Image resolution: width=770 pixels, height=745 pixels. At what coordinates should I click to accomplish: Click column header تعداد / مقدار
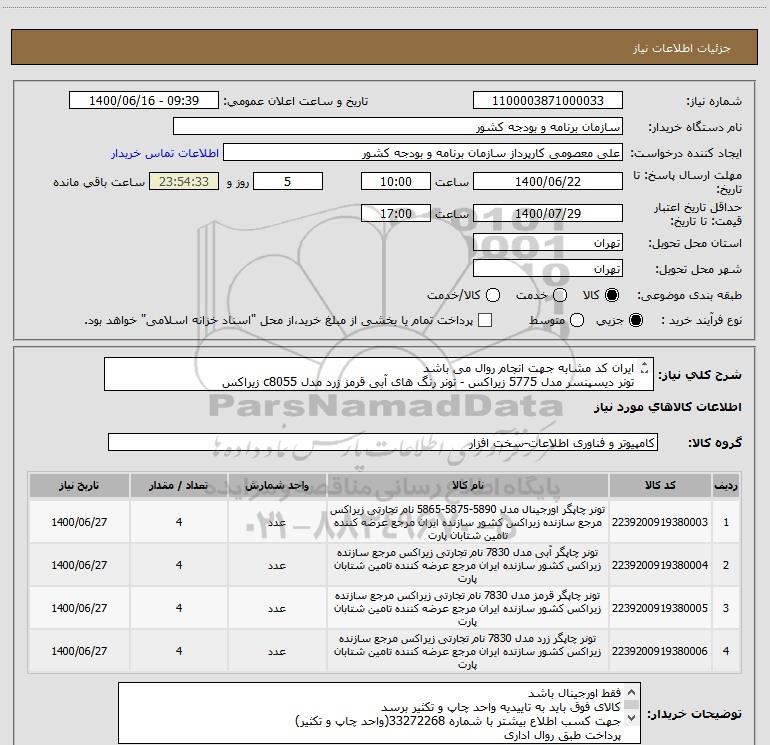coord(179,486)
